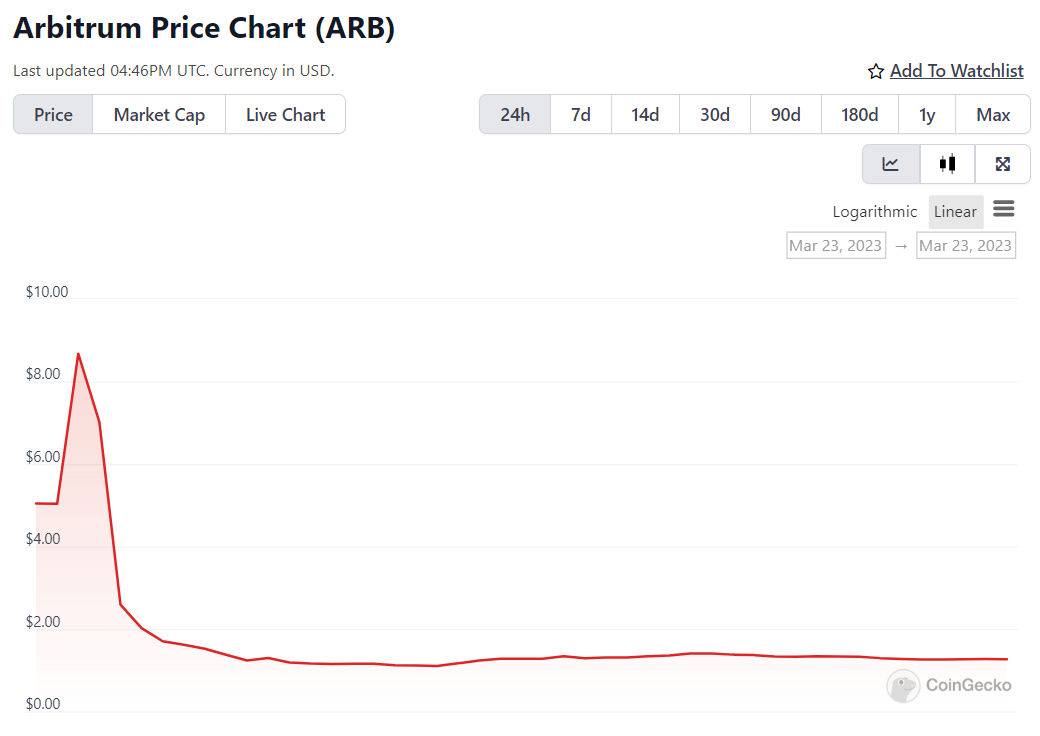
Task: Click the price peak on chart line
Action: pos(78,354)
